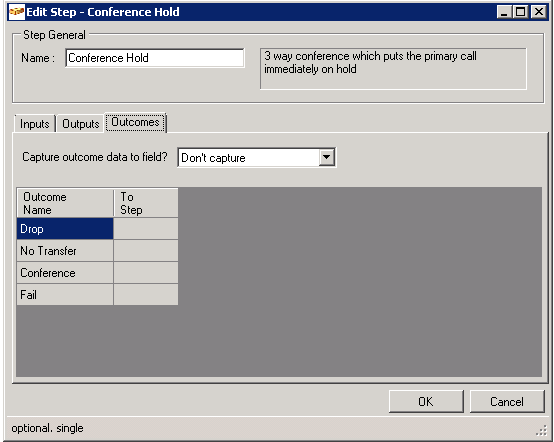
Task: Select the Conference outcome row
Action: click(65, 273)
